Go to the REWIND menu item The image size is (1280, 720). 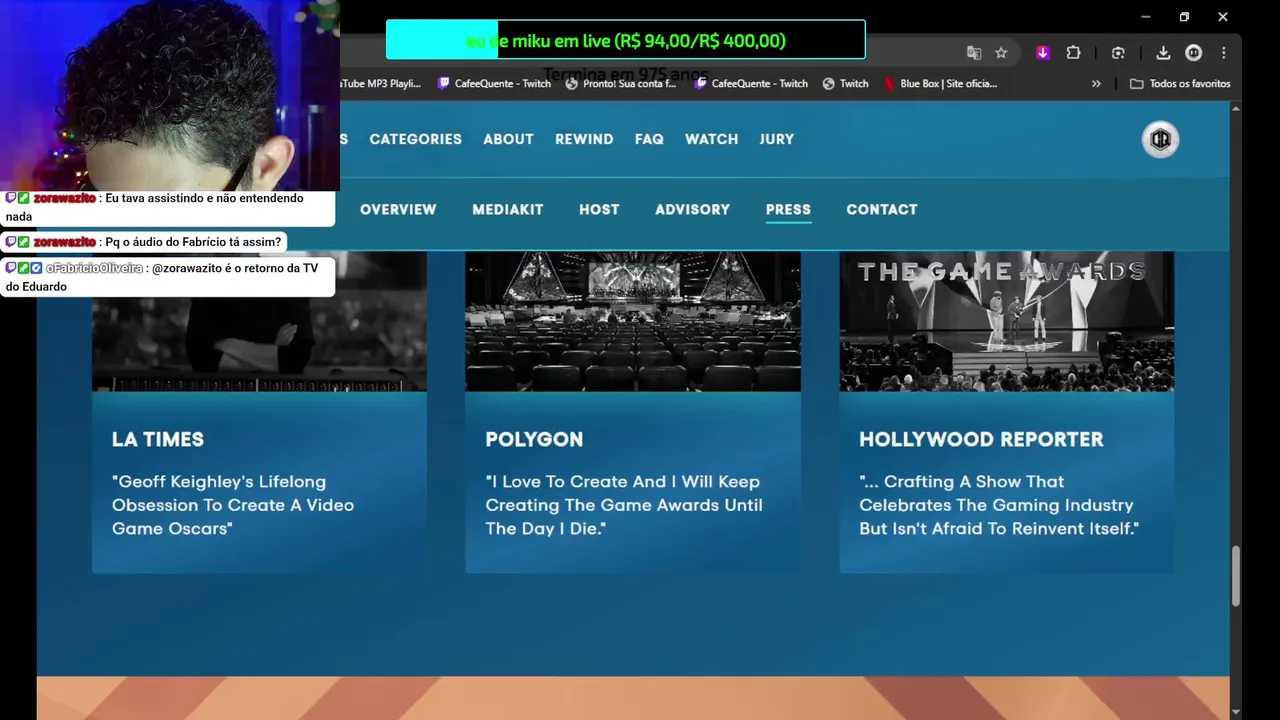584,139
